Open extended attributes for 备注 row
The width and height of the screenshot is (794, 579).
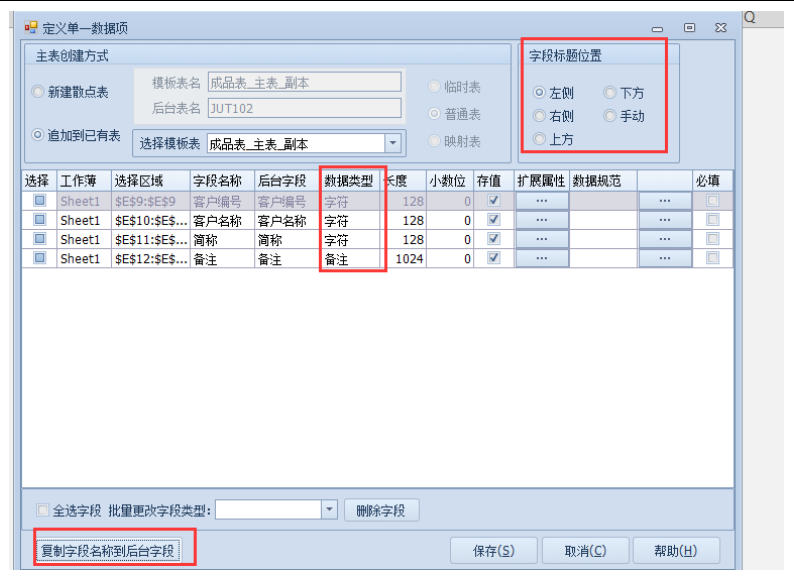542,259
